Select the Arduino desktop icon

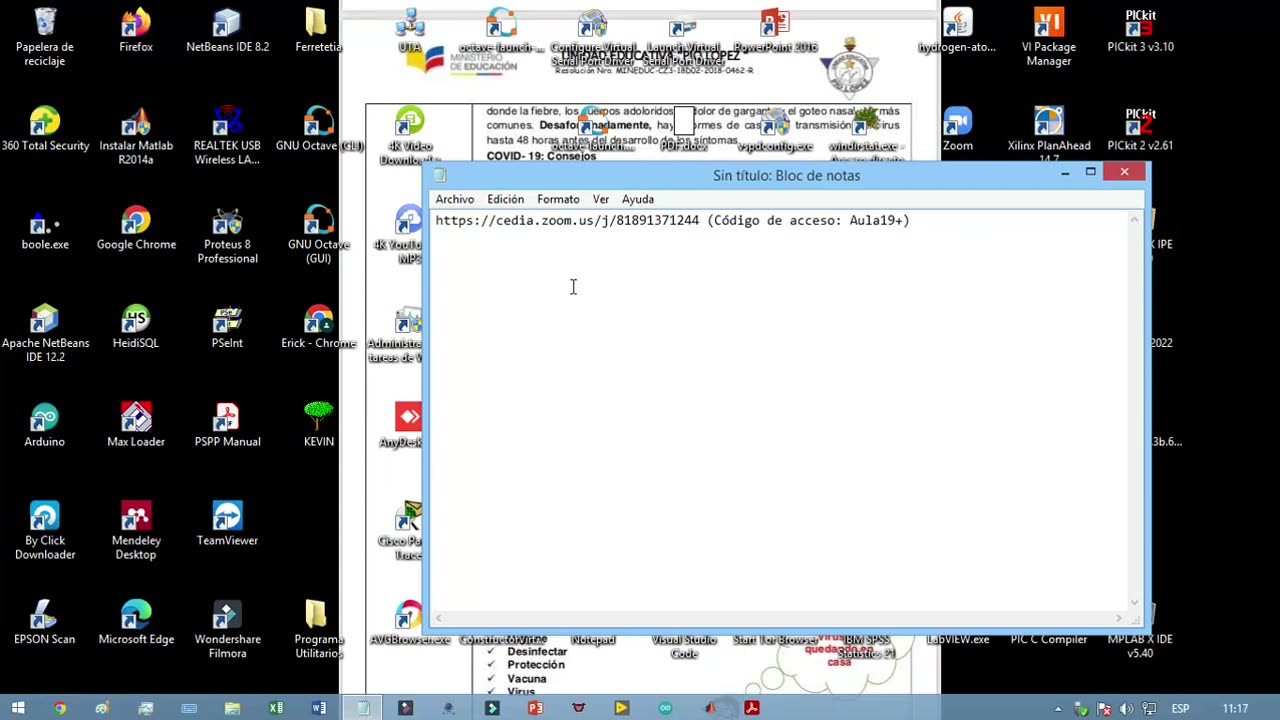click(x=45, y=425)
